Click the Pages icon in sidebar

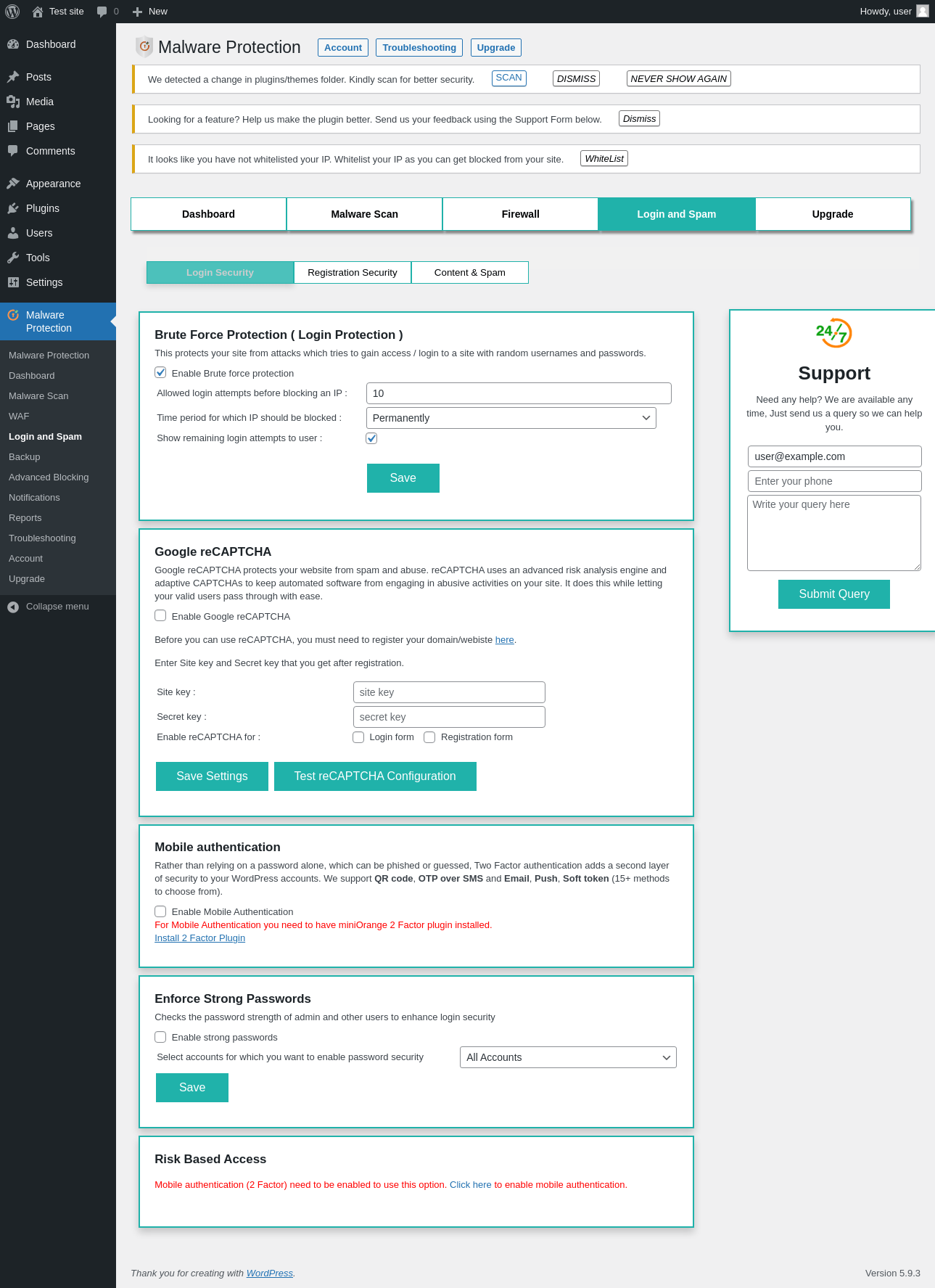click(13, 126)
